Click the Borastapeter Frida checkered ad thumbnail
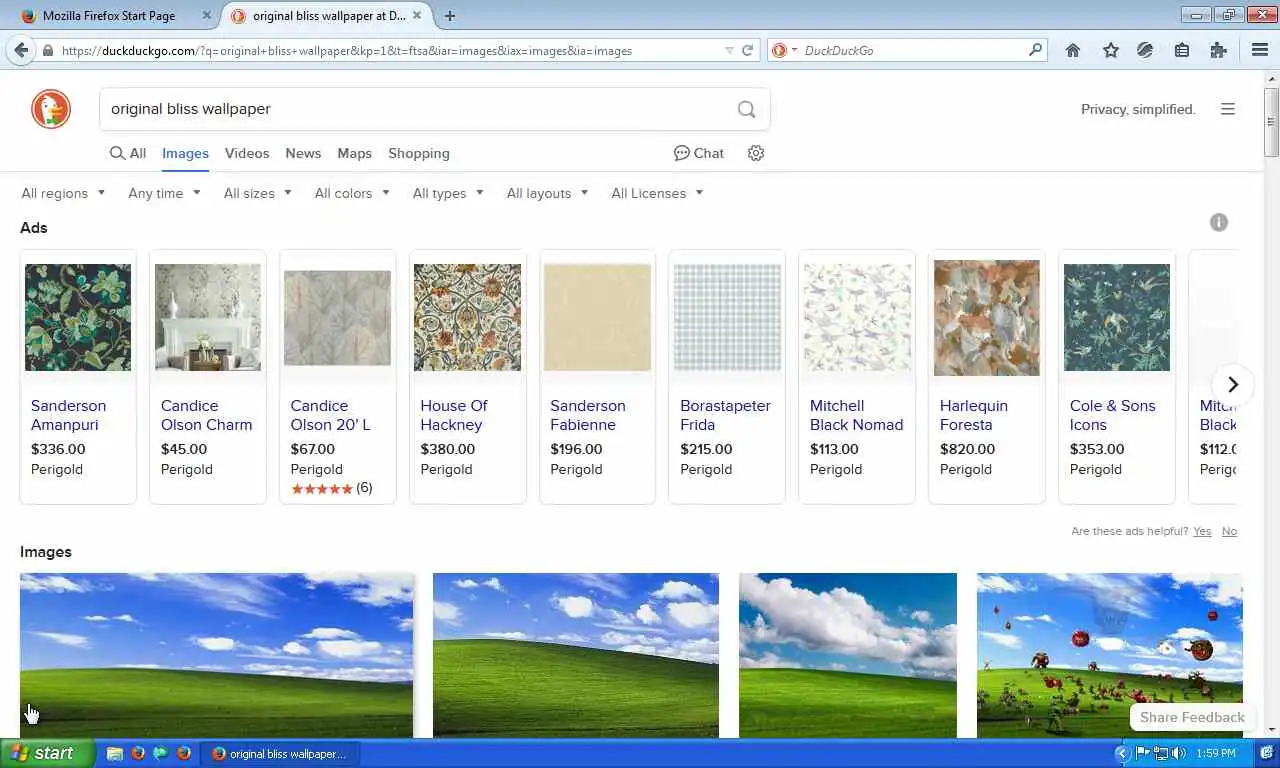Viewport: 1280px width, 768px height. pyautogui.click(x=727, y=318)
